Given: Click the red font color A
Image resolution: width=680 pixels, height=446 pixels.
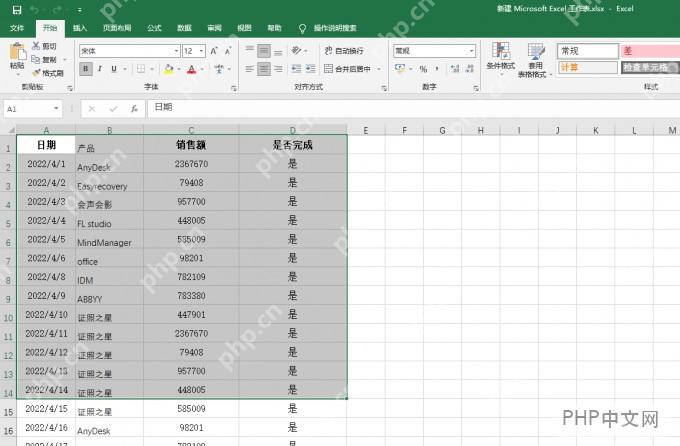Looking at the screenshot, I should (x=191, y=69).
